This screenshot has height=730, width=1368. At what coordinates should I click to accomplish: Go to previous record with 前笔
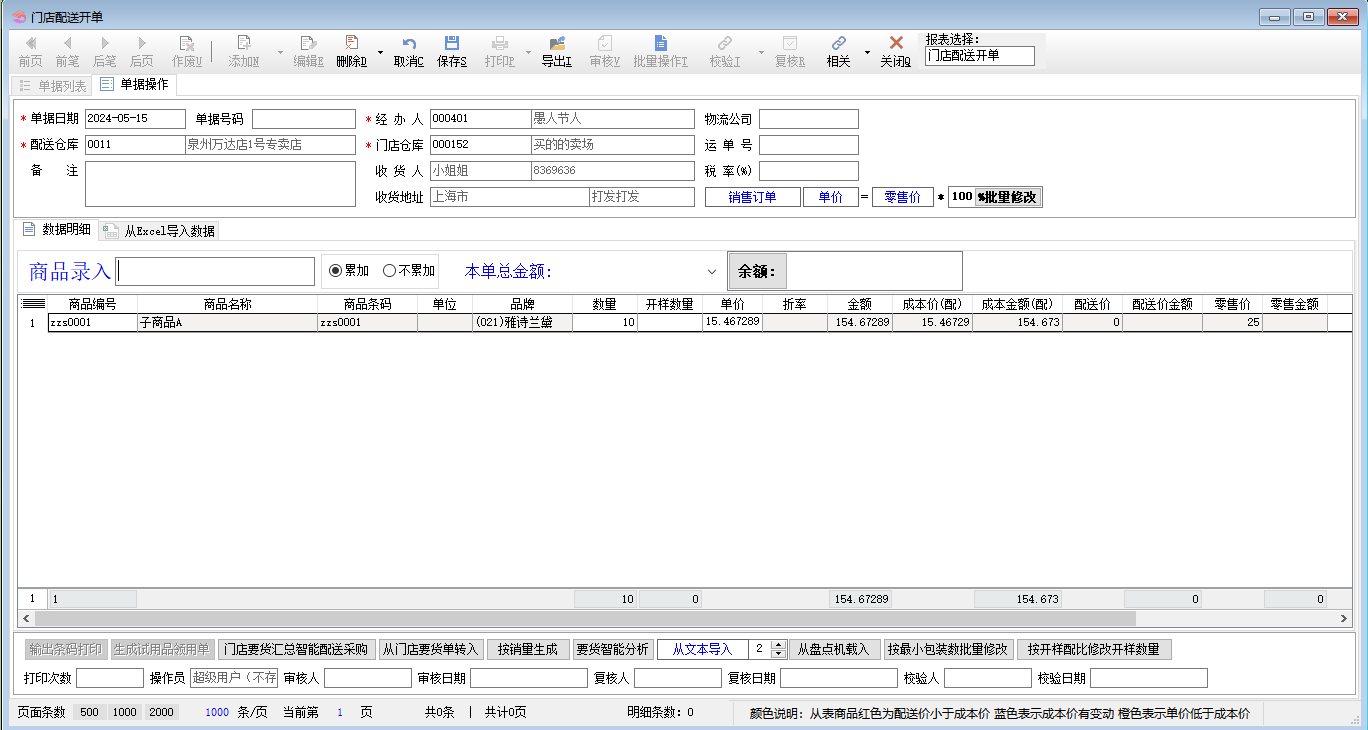pos(67,51)
